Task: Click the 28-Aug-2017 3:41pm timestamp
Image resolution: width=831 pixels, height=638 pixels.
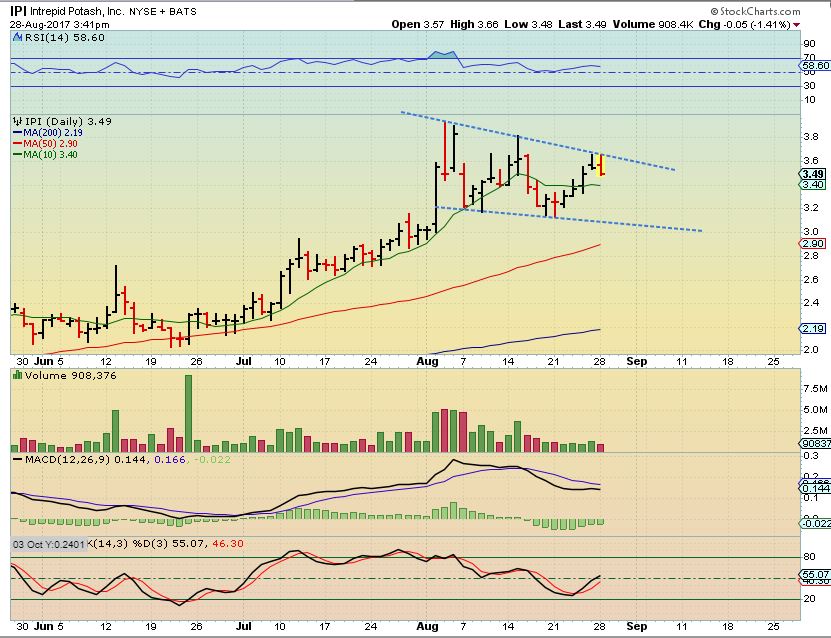Action: click(59, 24)
